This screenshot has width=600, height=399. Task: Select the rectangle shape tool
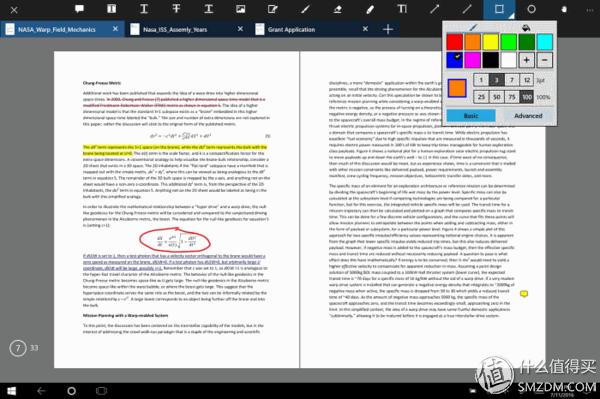tap(499, 9)
